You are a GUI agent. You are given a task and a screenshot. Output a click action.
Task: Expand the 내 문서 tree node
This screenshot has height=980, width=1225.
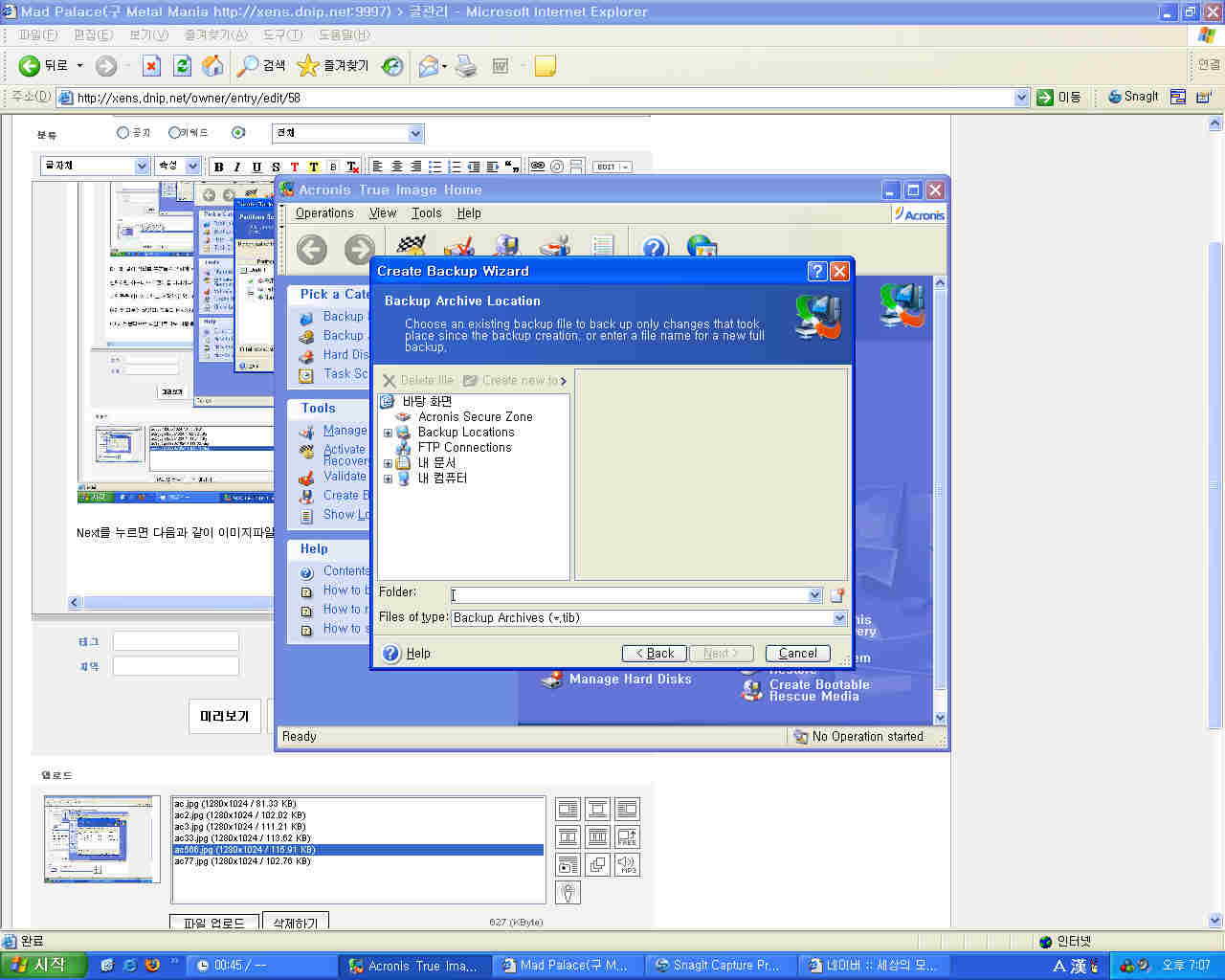click(388, 463)
